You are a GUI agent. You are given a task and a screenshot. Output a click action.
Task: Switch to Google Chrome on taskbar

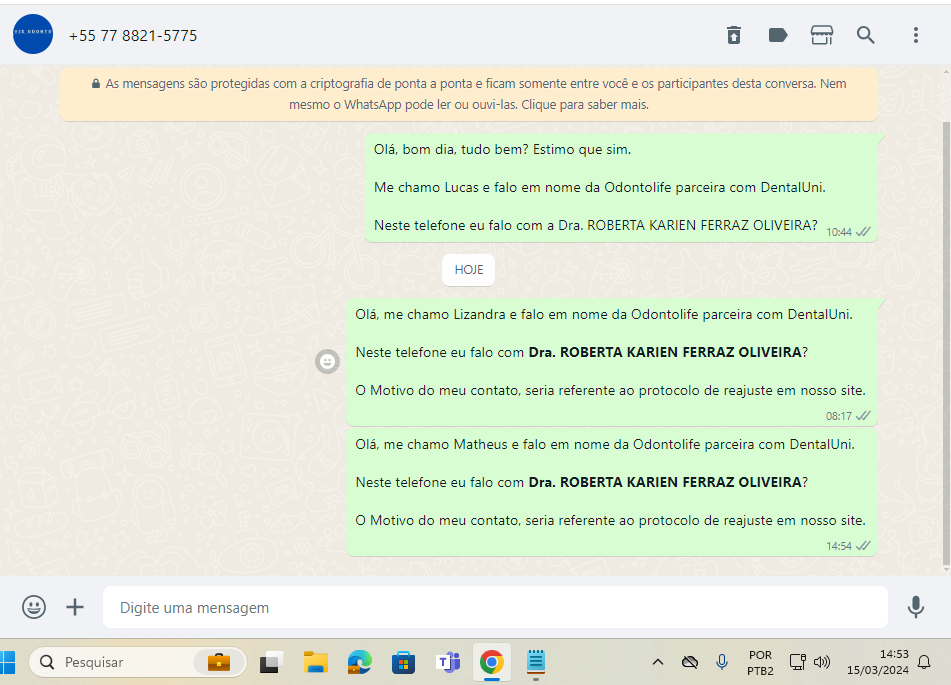492,662
